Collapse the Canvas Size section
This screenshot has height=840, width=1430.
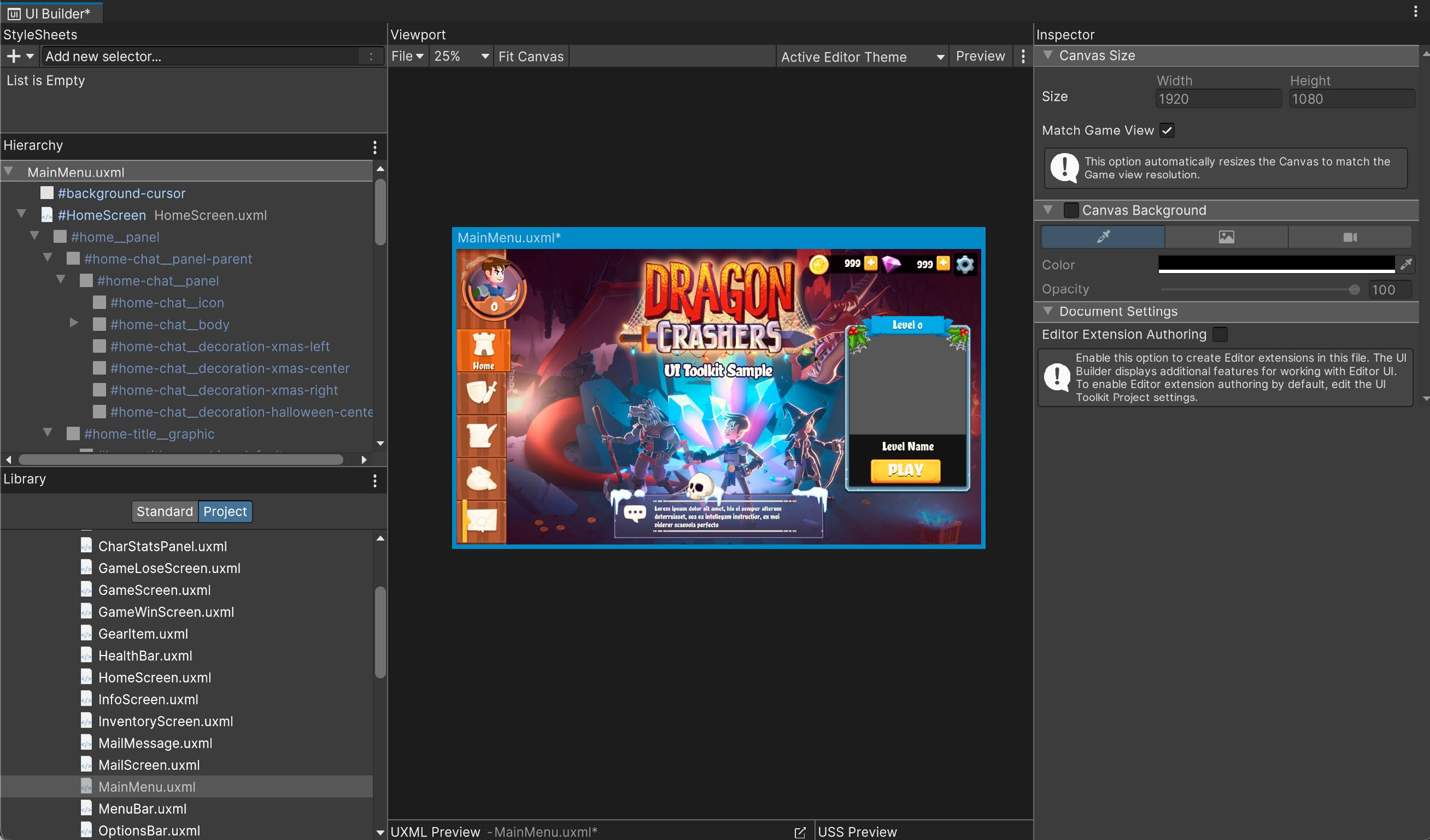tap(1048, 55)
